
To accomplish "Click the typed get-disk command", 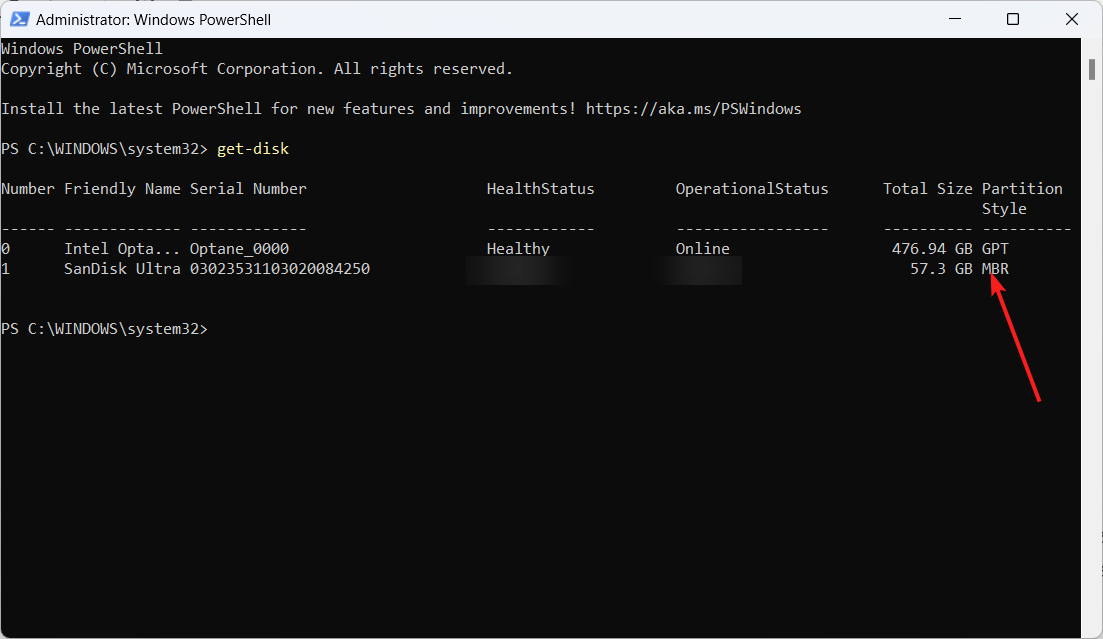I will click(253, 148).
